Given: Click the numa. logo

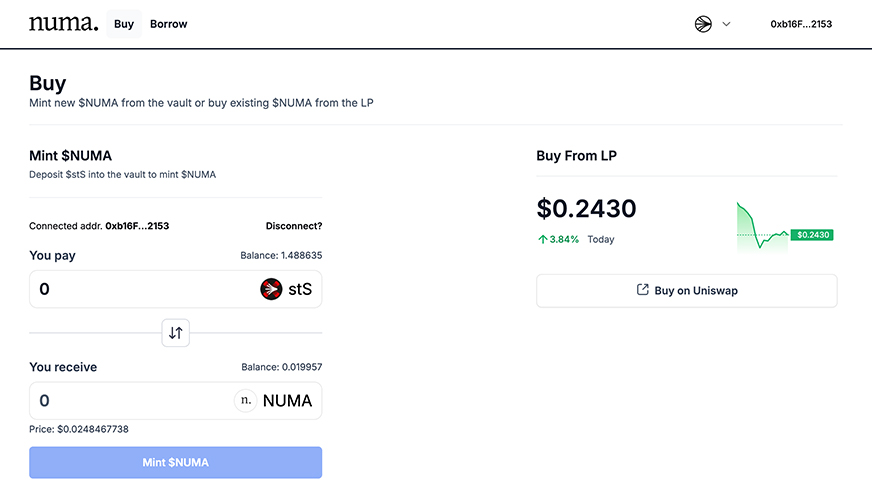Looking at the screenshot, I should (64, 24).
